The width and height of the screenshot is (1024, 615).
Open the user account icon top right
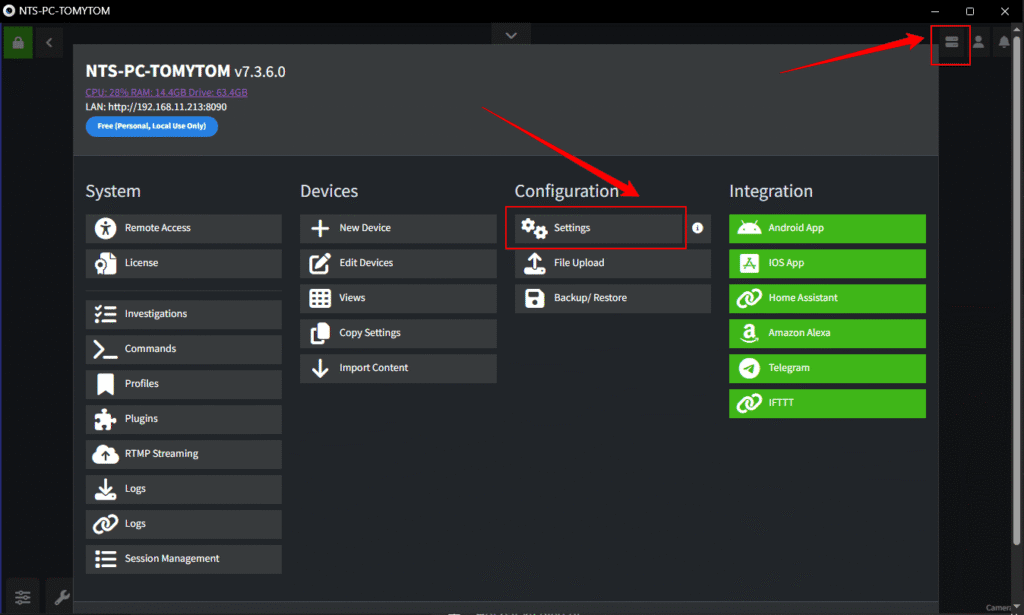pos(977,42)
